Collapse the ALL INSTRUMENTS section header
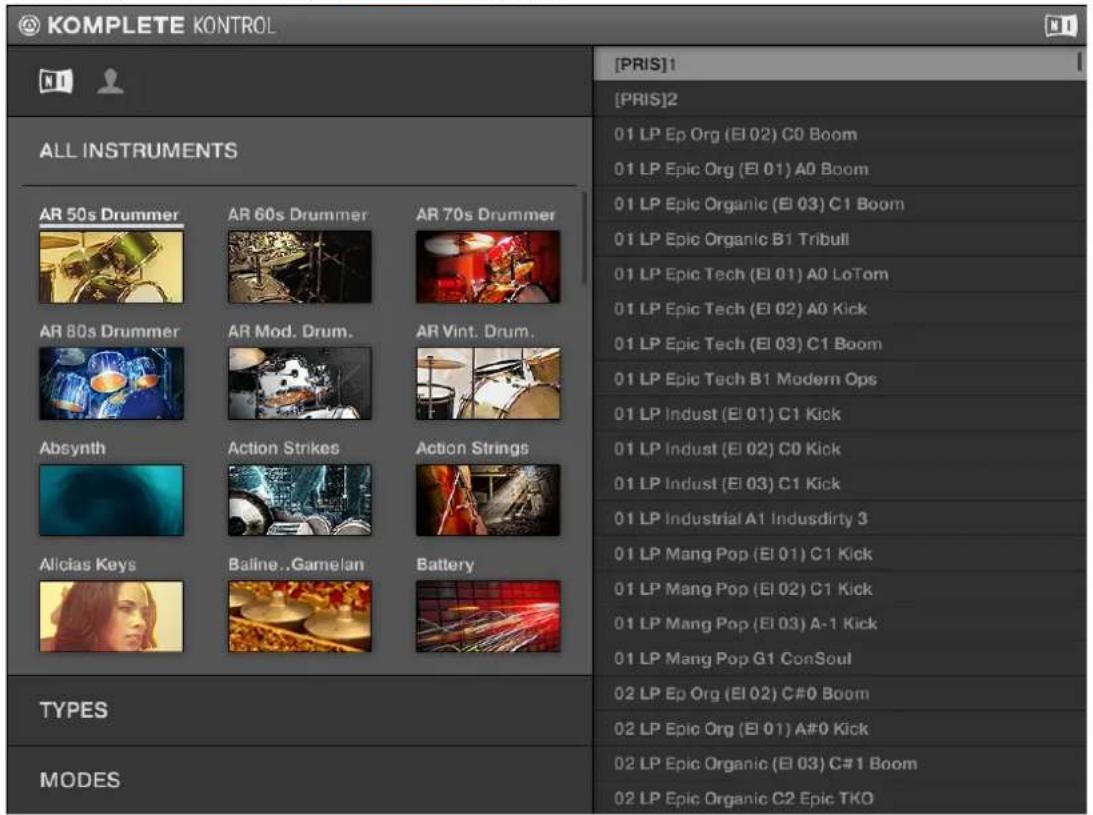The height and width of the screenshot is (815, 1093). point(300,151)
